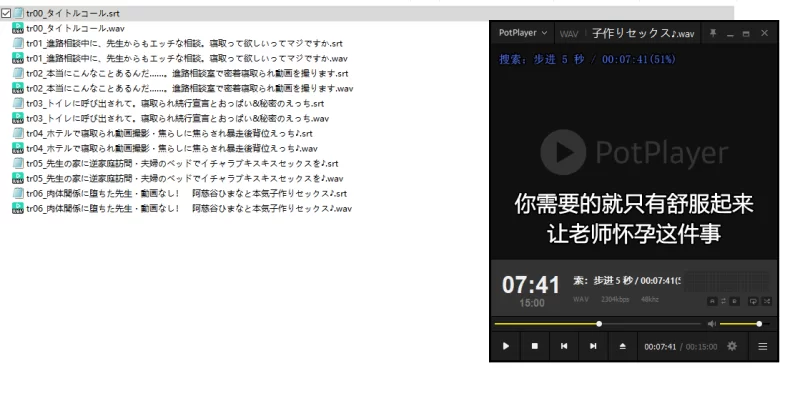Mute audio with the speaker icon
The width and height of the screenshot is (800, 411).
click(x=712, y=324)
